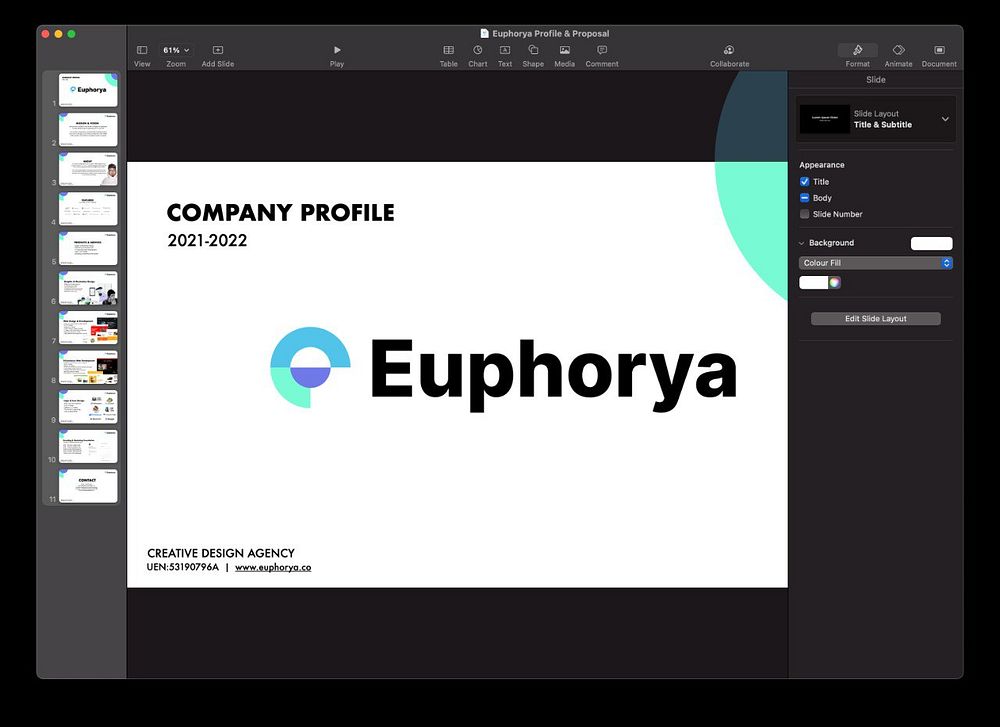Select slide 10 thumbnail
Screen dimensions: 1000x727
tap(88, 446)
